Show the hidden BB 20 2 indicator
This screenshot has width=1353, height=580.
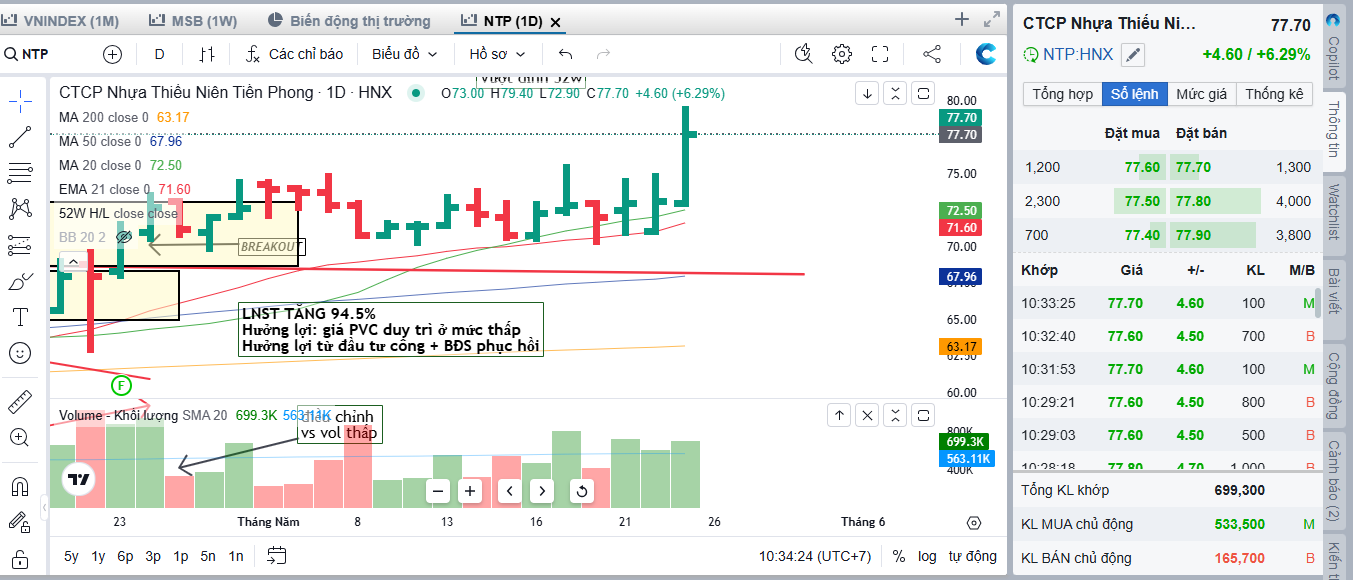click(124, 237)
